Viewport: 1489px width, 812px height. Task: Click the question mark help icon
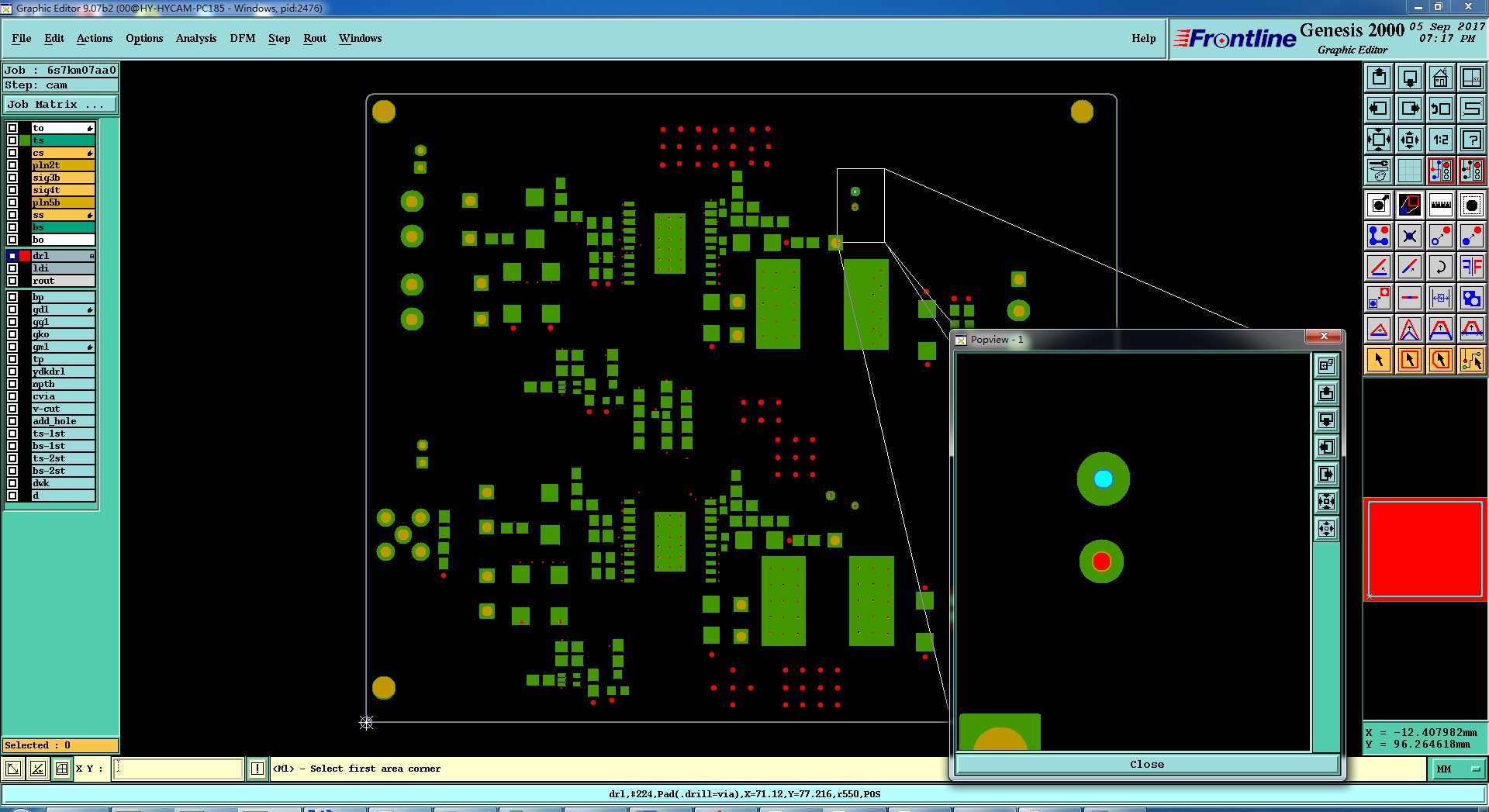point(1472,140)
